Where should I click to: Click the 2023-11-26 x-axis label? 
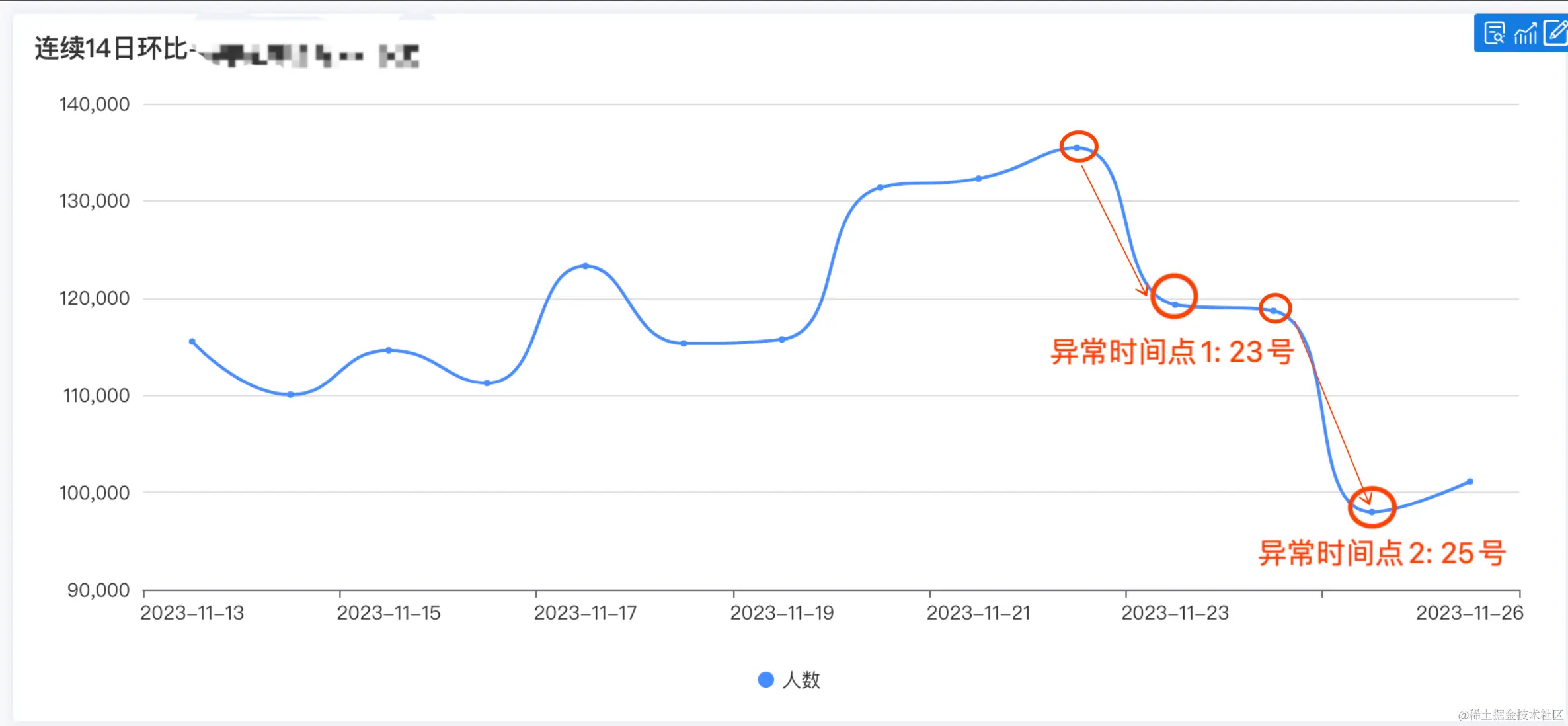(1470, 613)
